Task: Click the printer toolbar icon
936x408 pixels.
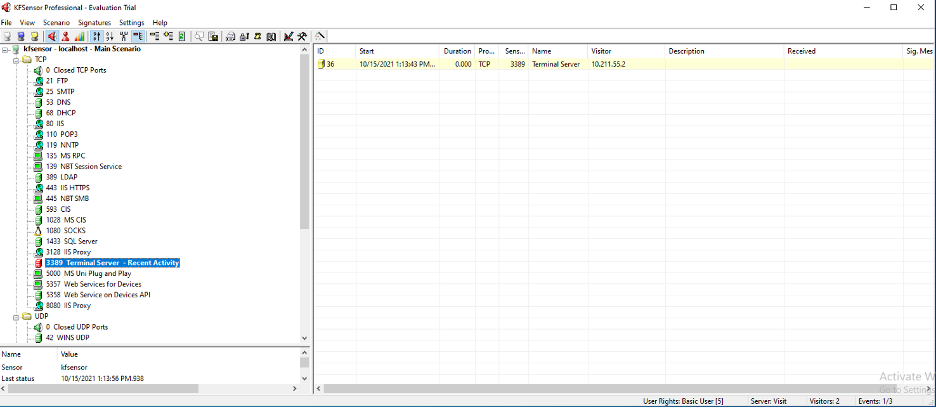Action: tap(230, 36)
